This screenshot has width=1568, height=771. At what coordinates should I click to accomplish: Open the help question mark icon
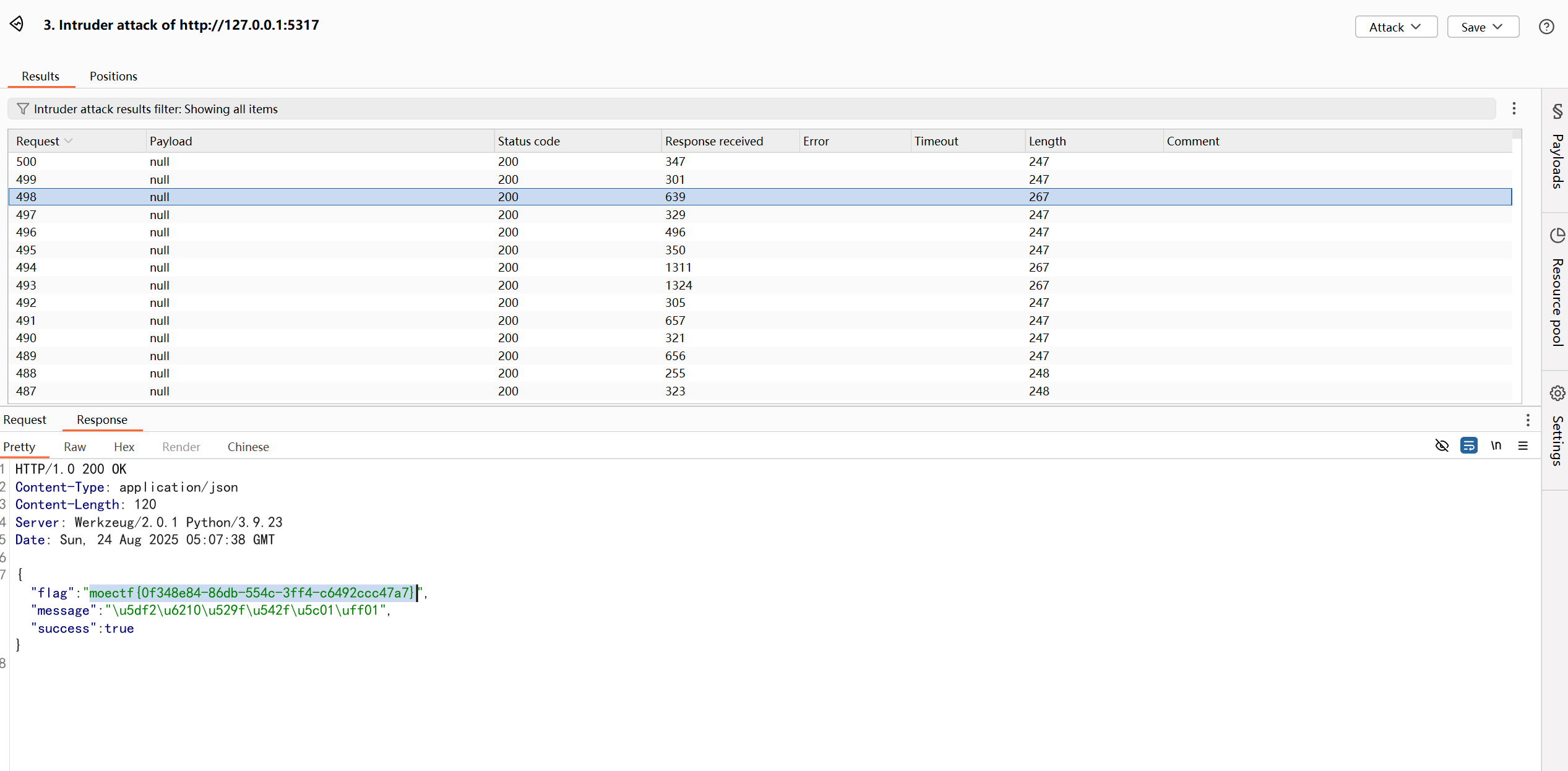click(x=1546, y=27)
